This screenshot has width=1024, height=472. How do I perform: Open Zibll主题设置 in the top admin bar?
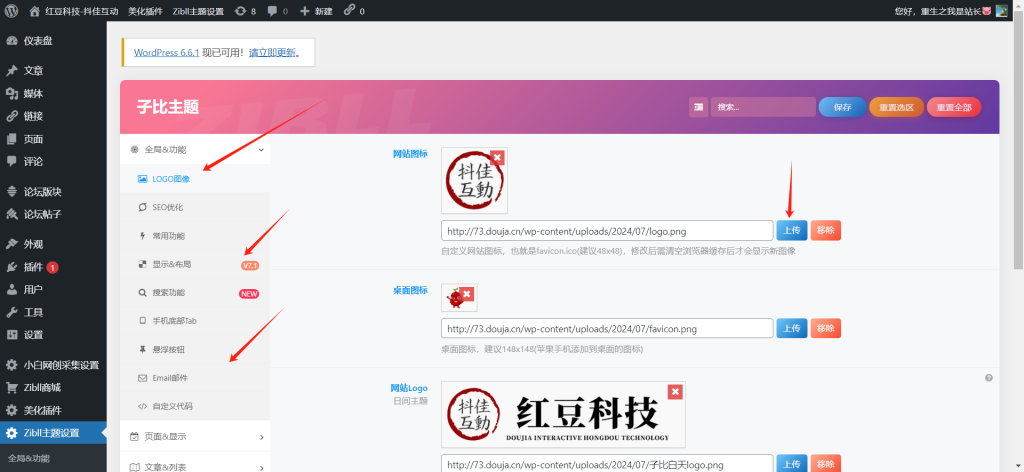tap(199, 11)
